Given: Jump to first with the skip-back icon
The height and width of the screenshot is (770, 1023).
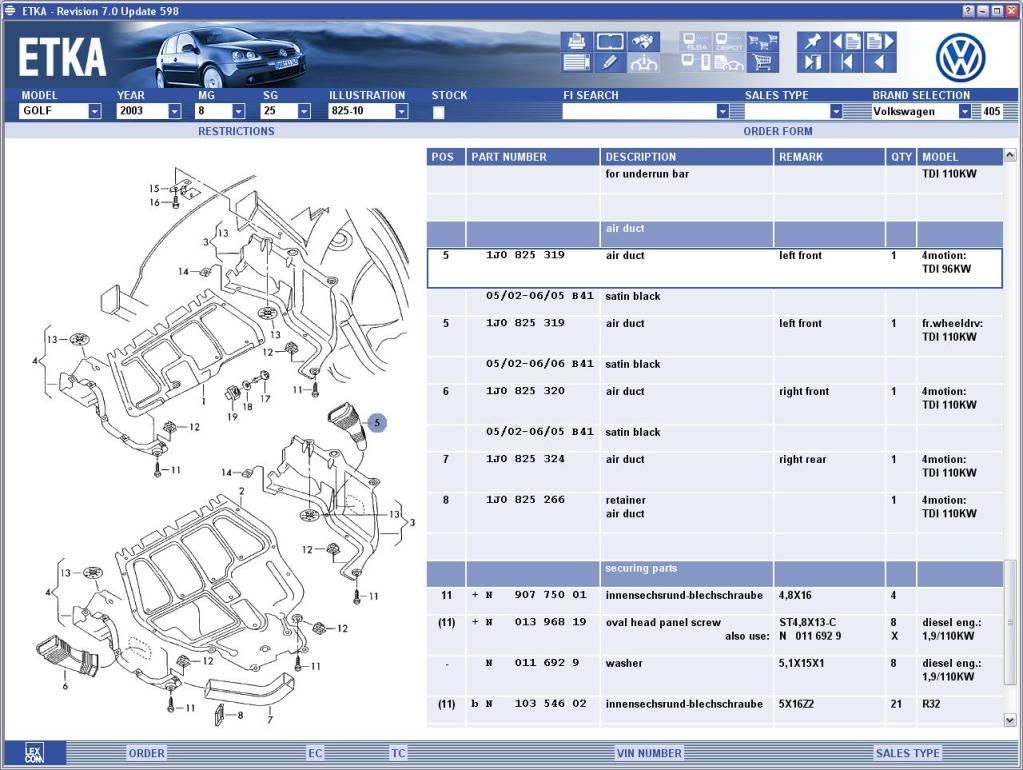Looking at the screenshot, I should (846, 63).
